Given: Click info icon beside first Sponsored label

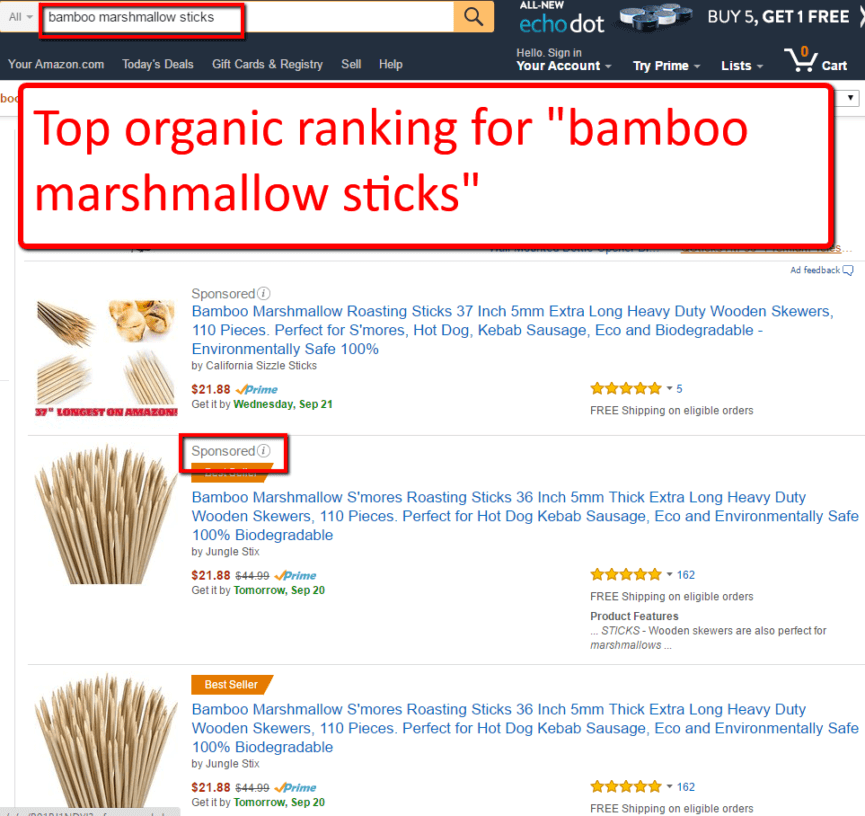Looking at the screenshot, I should click(264, 294).
